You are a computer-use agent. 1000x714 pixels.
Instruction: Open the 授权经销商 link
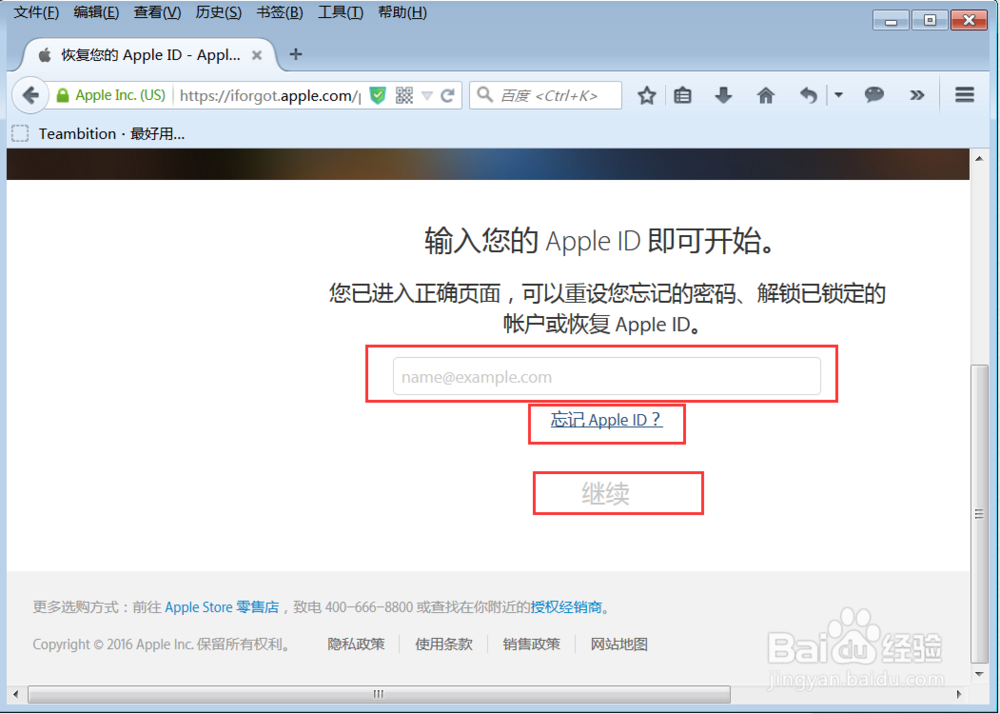pos(566,607)
